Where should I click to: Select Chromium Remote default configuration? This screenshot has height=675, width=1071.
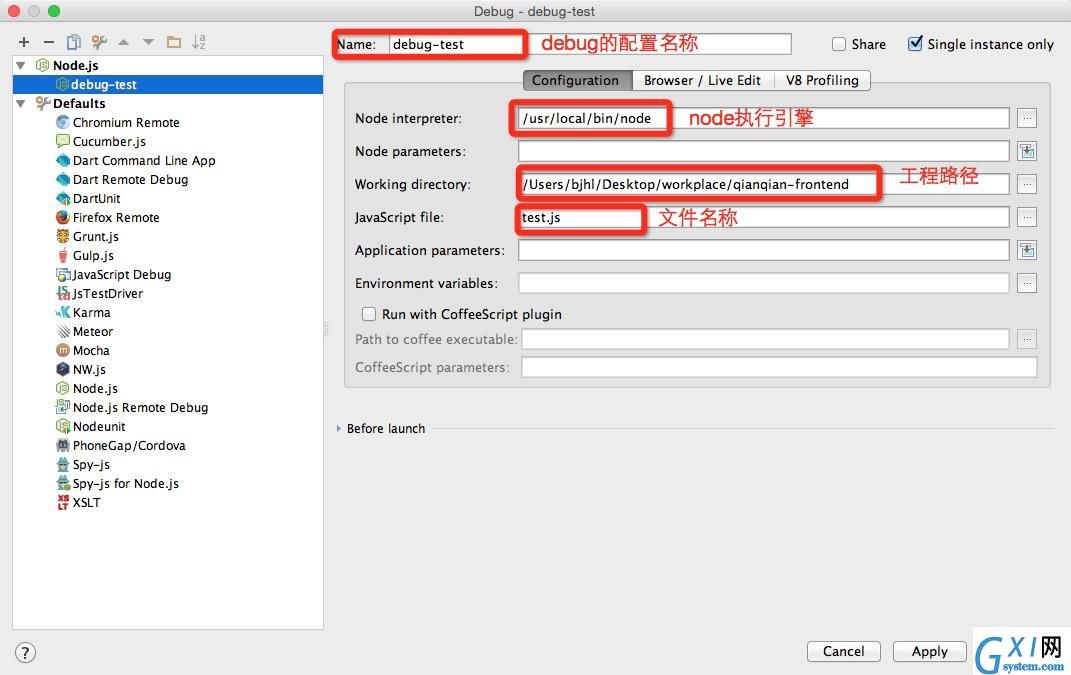coord(126,122)
